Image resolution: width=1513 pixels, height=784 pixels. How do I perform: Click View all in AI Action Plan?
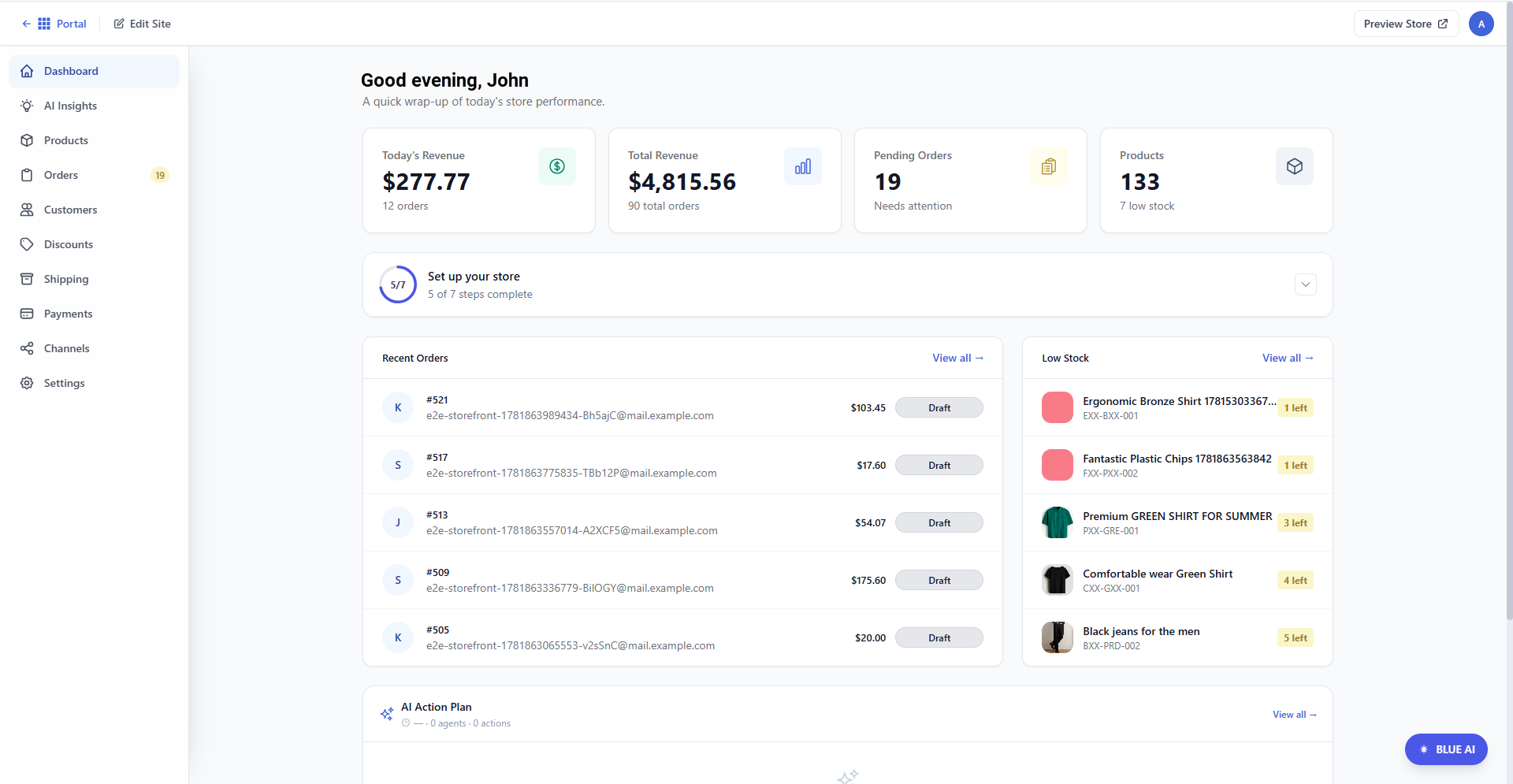pos(1295,715)
